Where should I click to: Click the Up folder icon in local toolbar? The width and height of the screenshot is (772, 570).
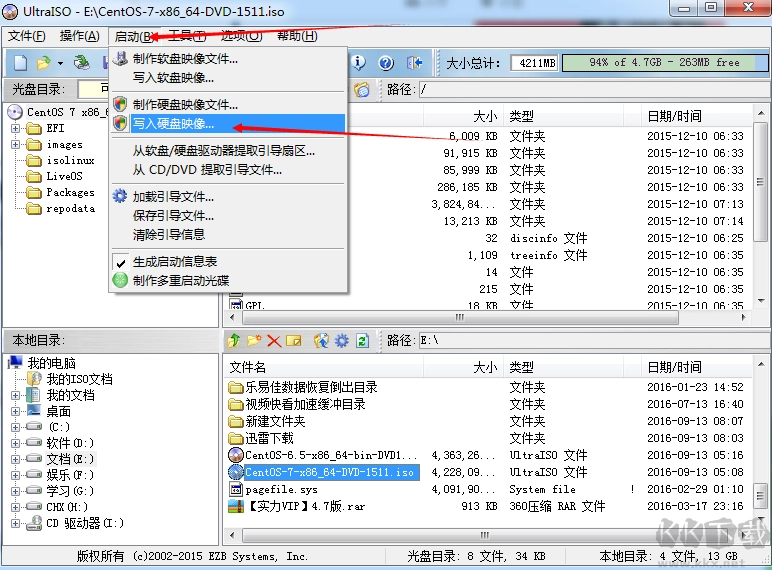(x=234, y=341)
